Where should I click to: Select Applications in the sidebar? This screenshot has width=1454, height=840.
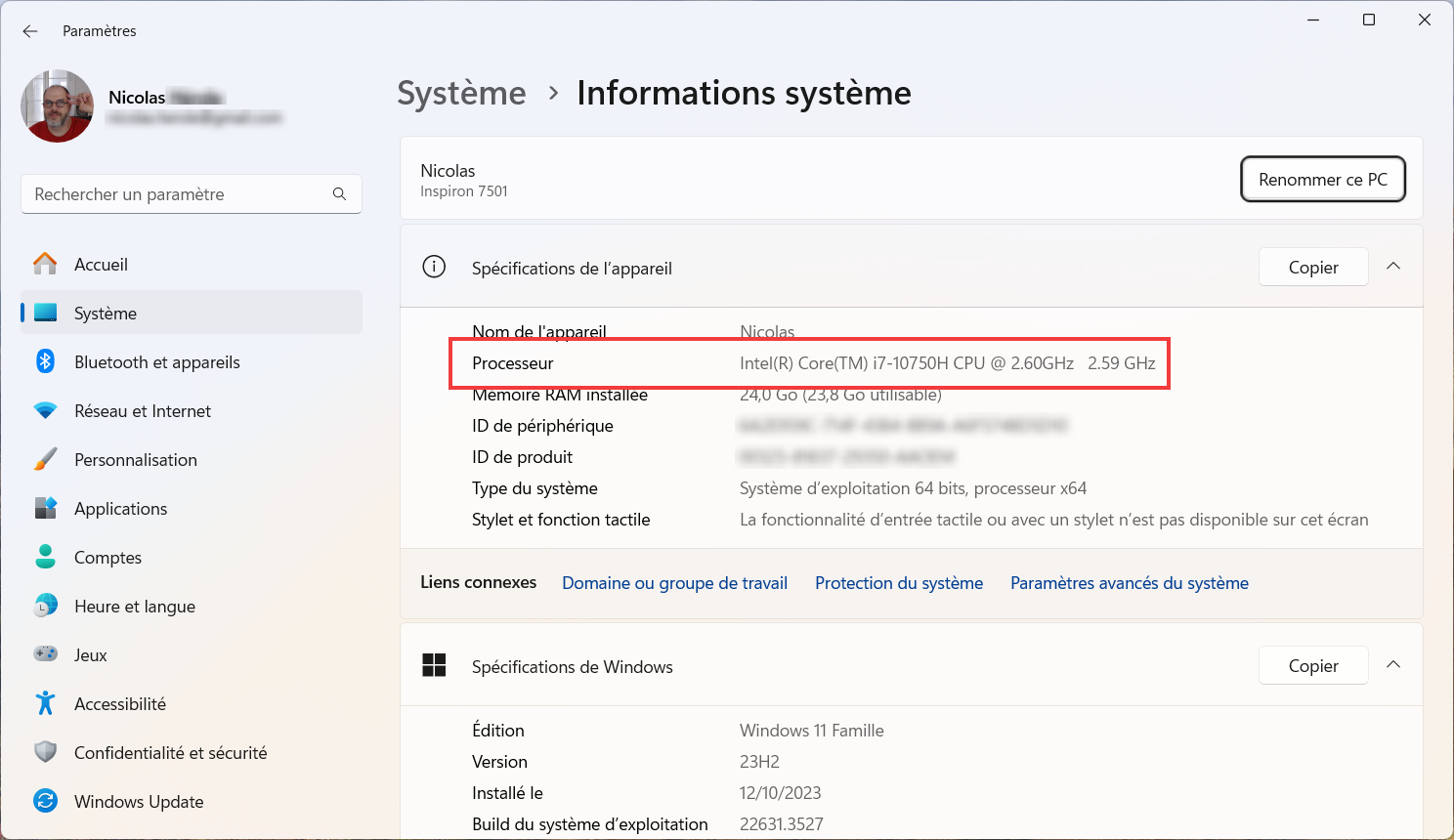(x=192, y=509)
